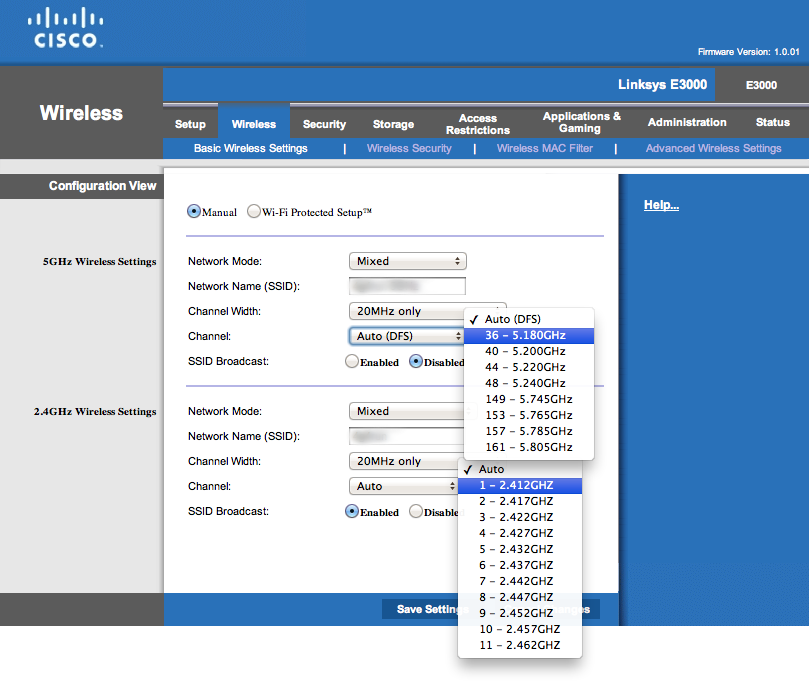Viewport: 810px width, 697px height.
Task: Choose channel 8 - 2.447GHZ
Action: coord(520,597)
